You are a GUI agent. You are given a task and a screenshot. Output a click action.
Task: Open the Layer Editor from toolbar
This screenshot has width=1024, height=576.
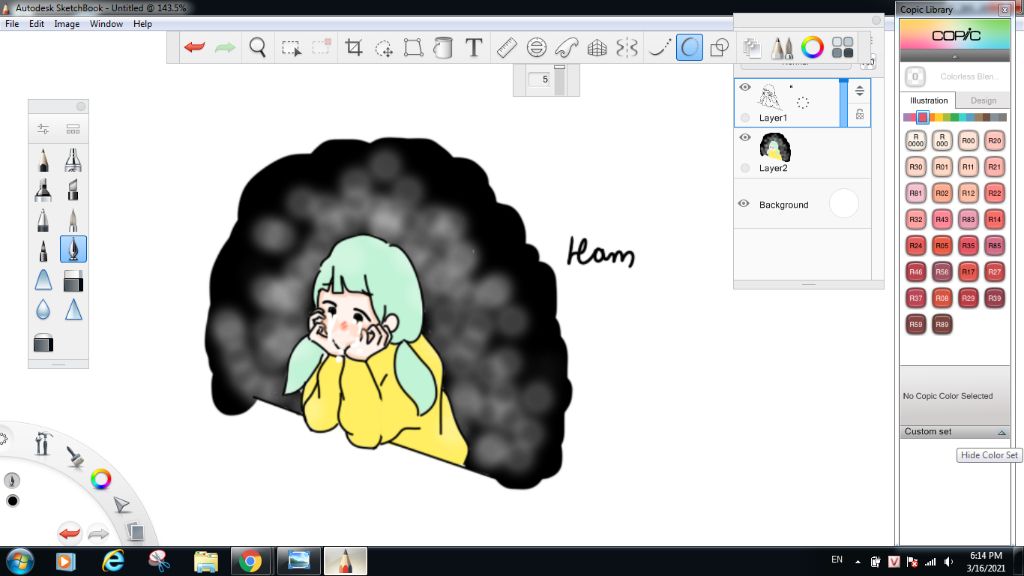click(x=752, y=48)
